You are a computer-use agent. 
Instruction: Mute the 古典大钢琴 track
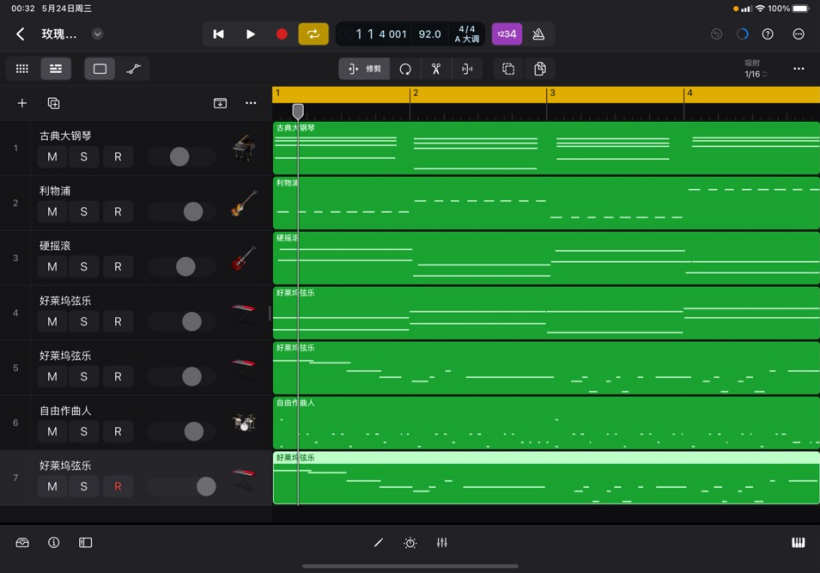[x=52, y=157]
